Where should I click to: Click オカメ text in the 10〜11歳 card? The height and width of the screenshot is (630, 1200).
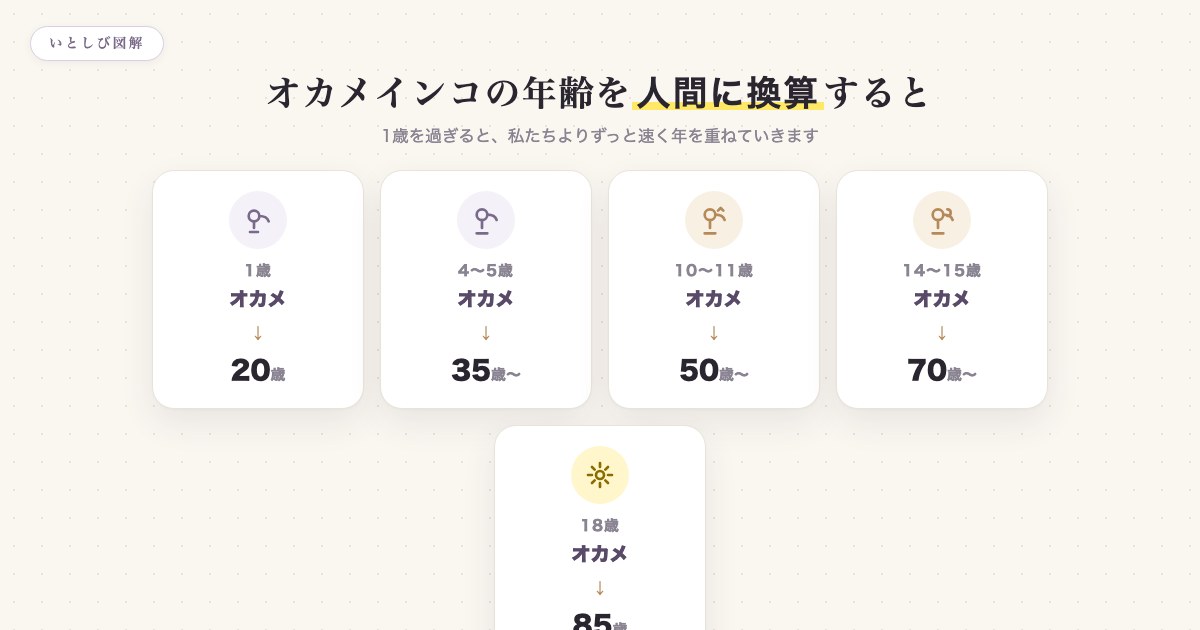714,298
